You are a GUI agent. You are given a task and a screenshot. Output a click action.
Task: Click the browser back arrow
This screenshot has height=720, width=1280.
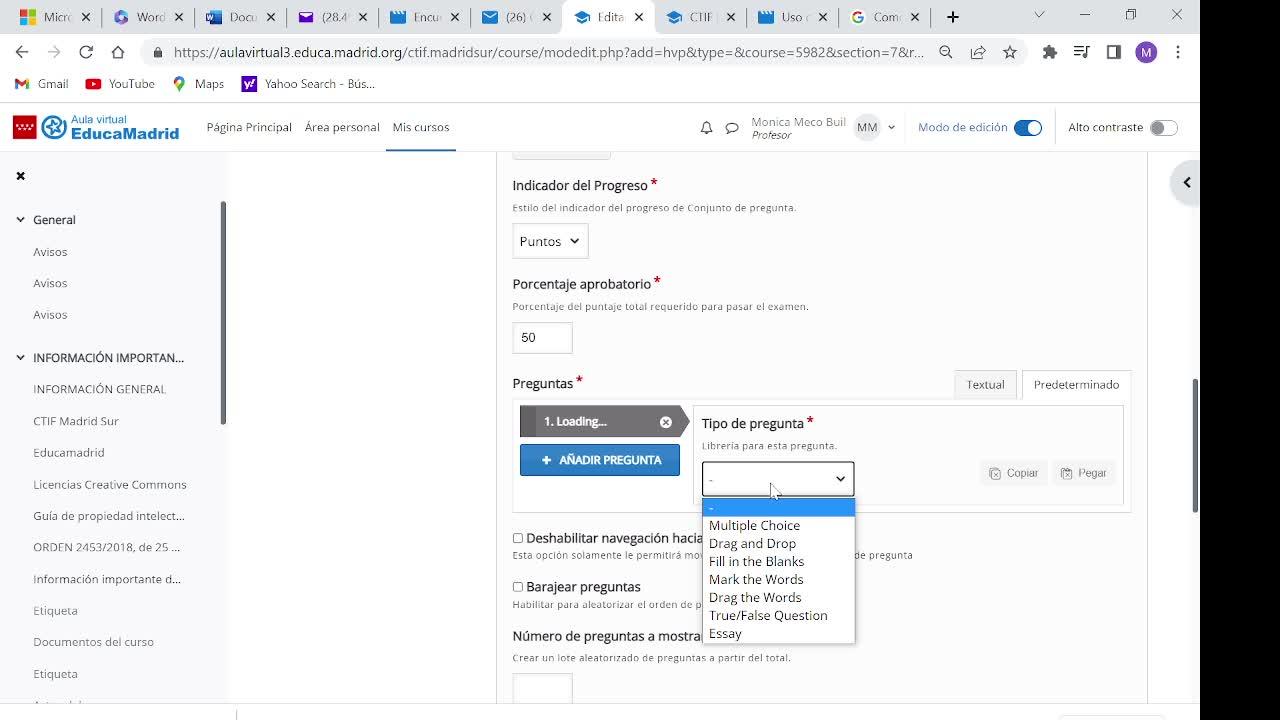[x=22, y=52]
